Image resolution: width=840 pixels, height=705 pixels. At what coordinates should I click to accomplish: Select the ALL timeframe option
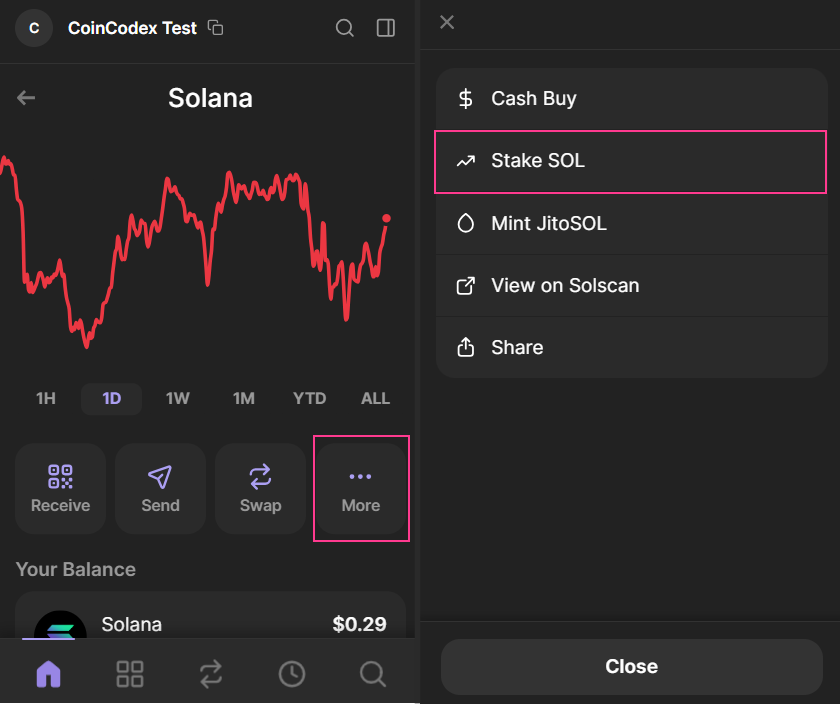click(375, 398)
